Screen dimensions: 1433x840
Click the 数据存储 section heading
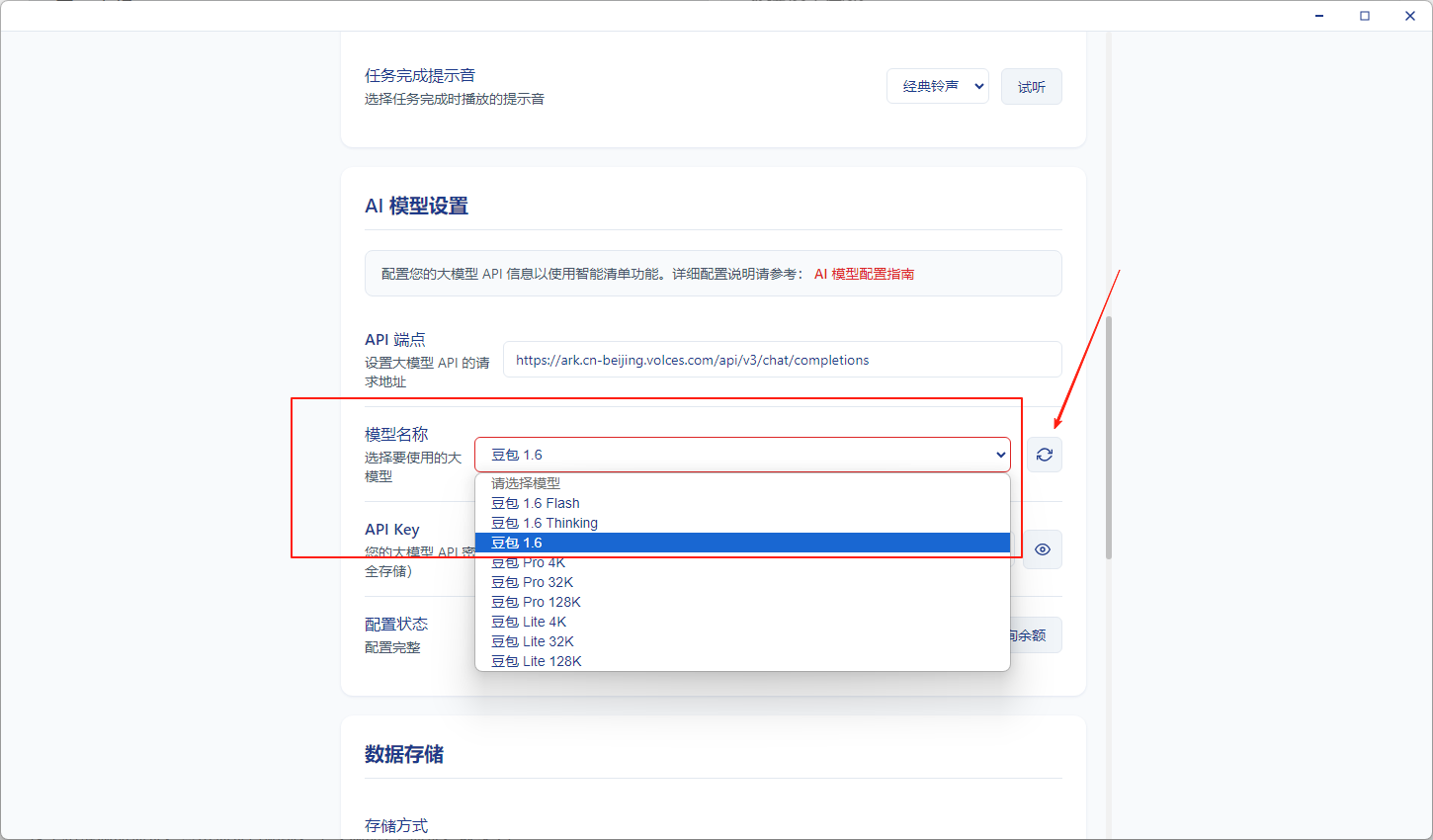404,754
